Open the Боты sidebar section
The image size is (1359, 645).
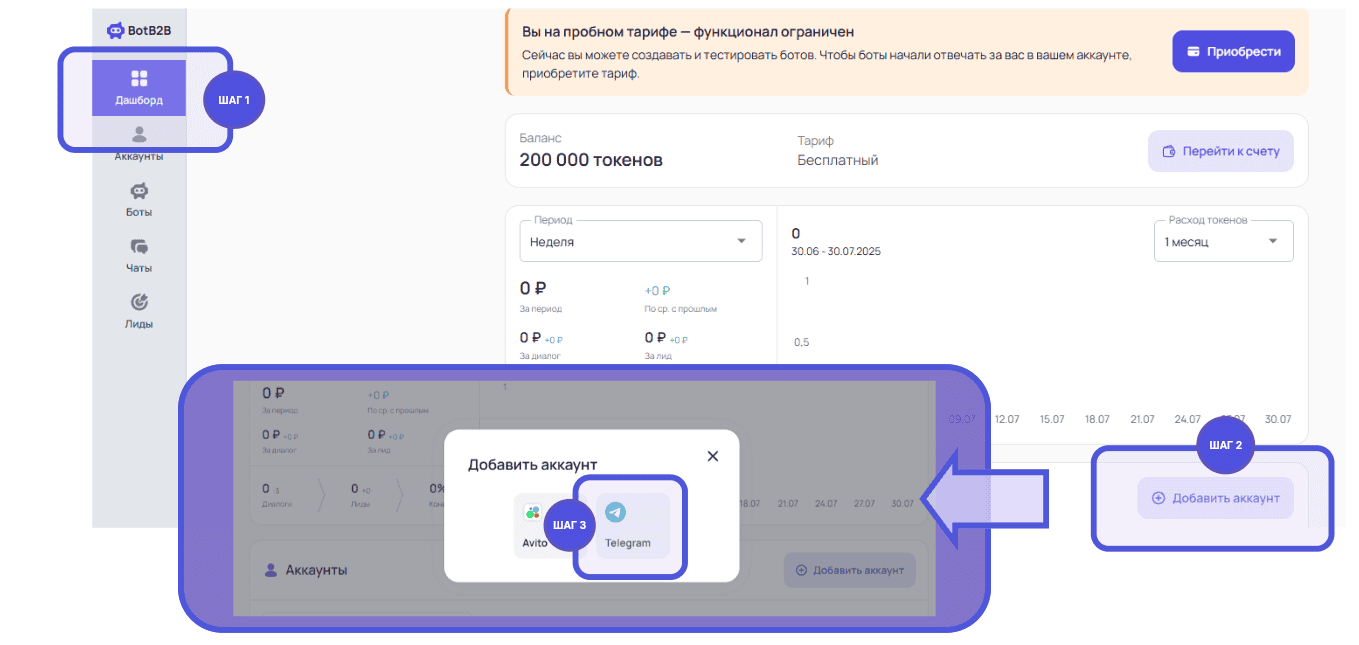[x=139, y=199]
